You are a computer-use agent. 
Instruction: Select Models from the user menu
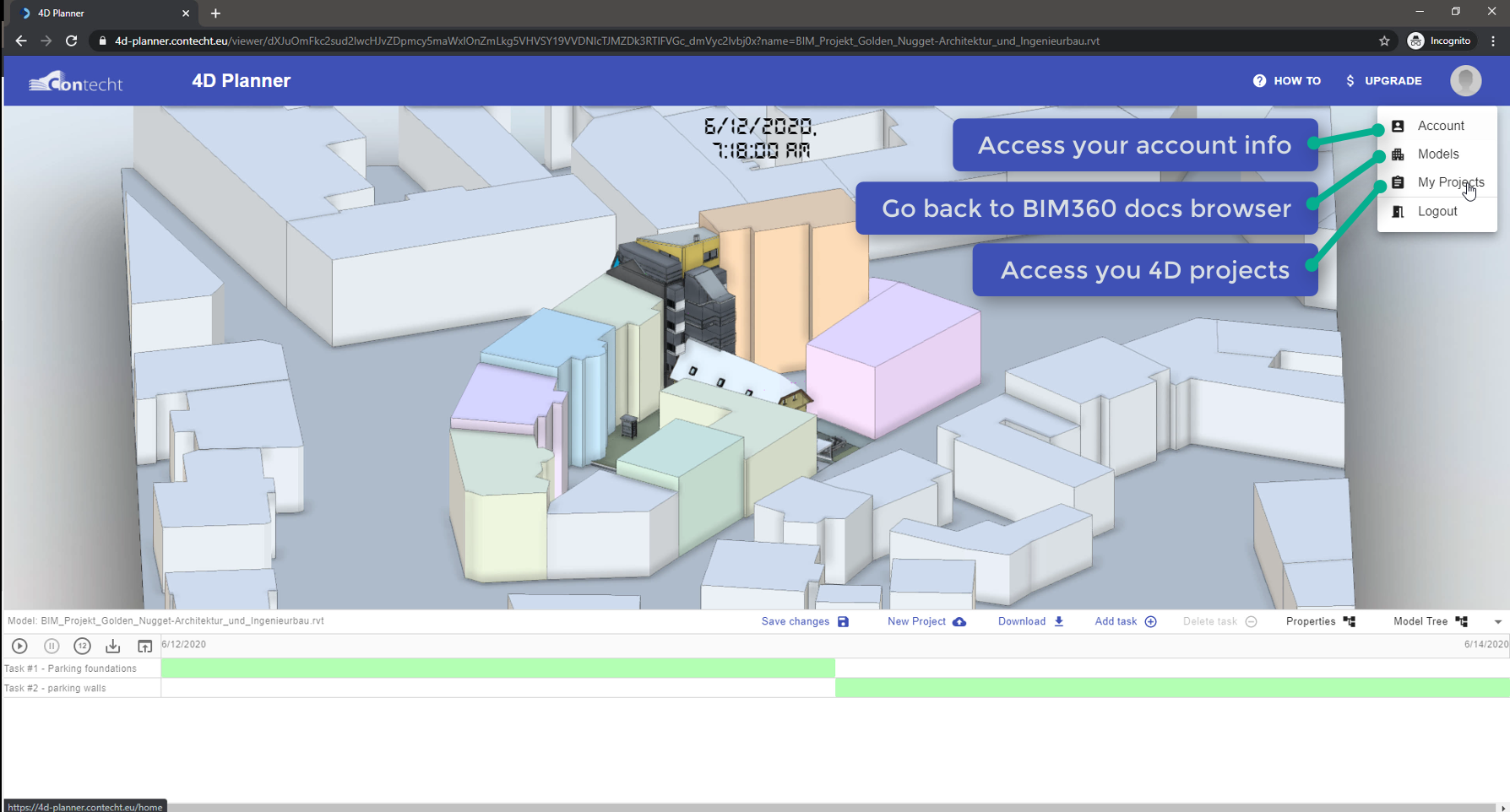(x=1437, y=154)
